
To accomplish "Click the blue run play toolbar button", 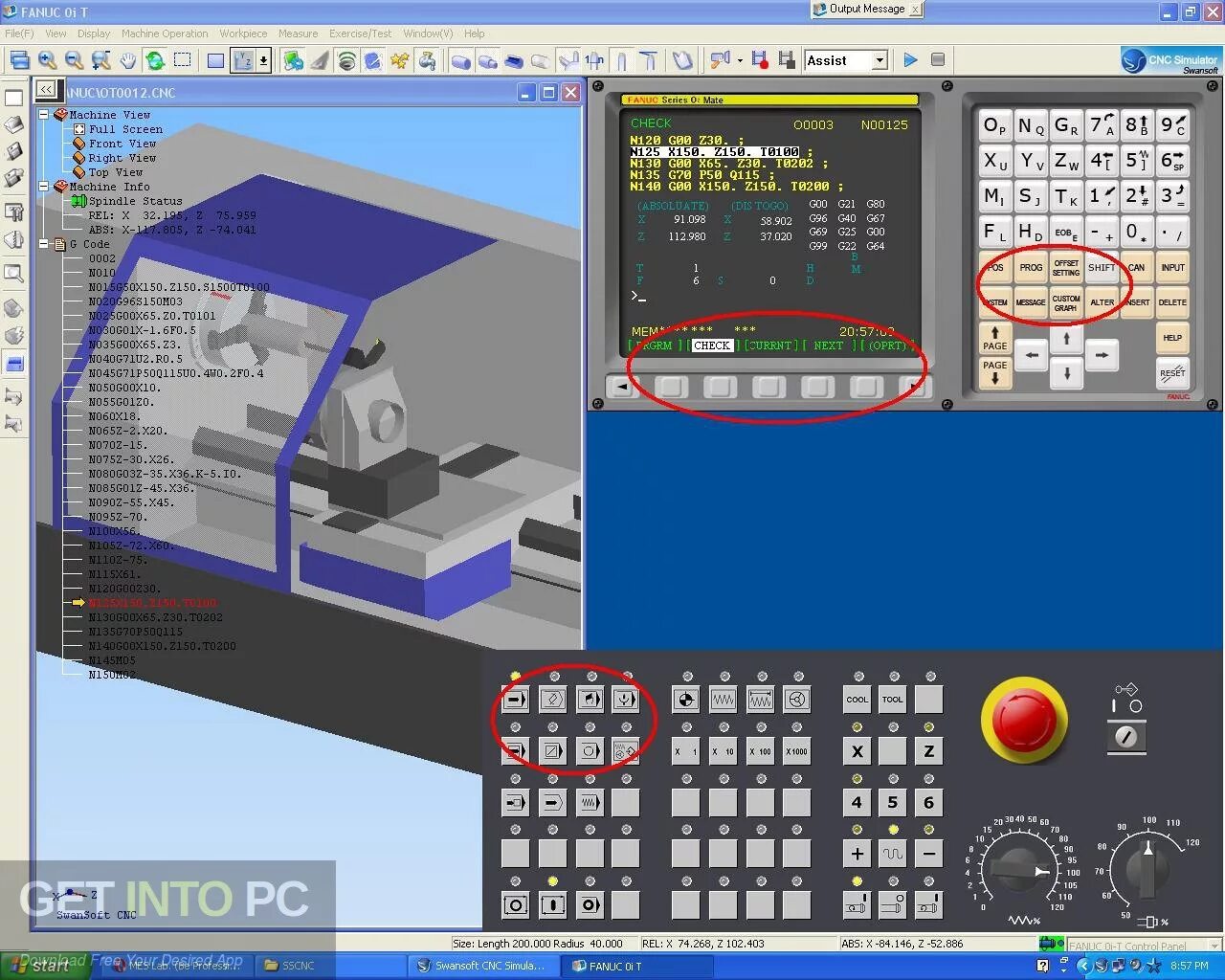I will 910,60.
